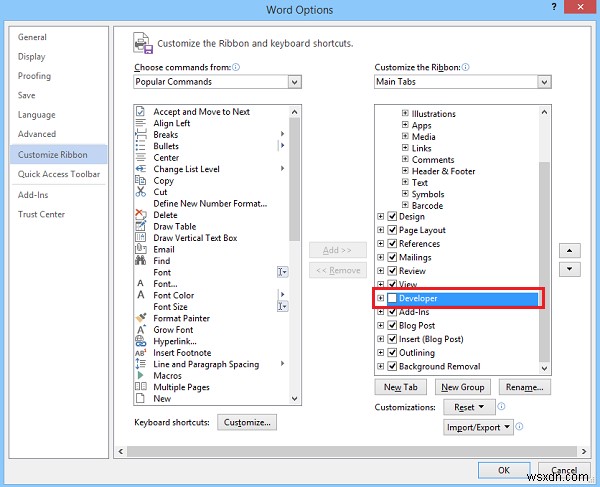Click the commands list scrollbar thumb
Screen dimensions: 600x487
pyautogui.click(x=294, y=179)
